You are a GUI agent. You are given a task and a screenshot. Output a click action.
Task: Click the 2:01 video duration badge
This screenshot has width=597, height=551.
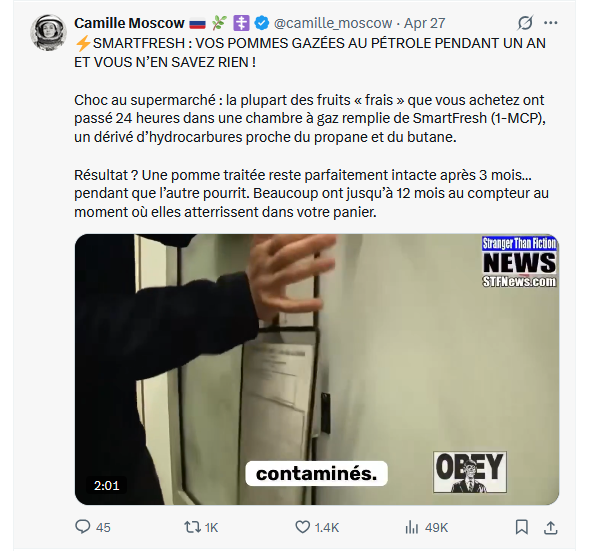click(106, 486)
